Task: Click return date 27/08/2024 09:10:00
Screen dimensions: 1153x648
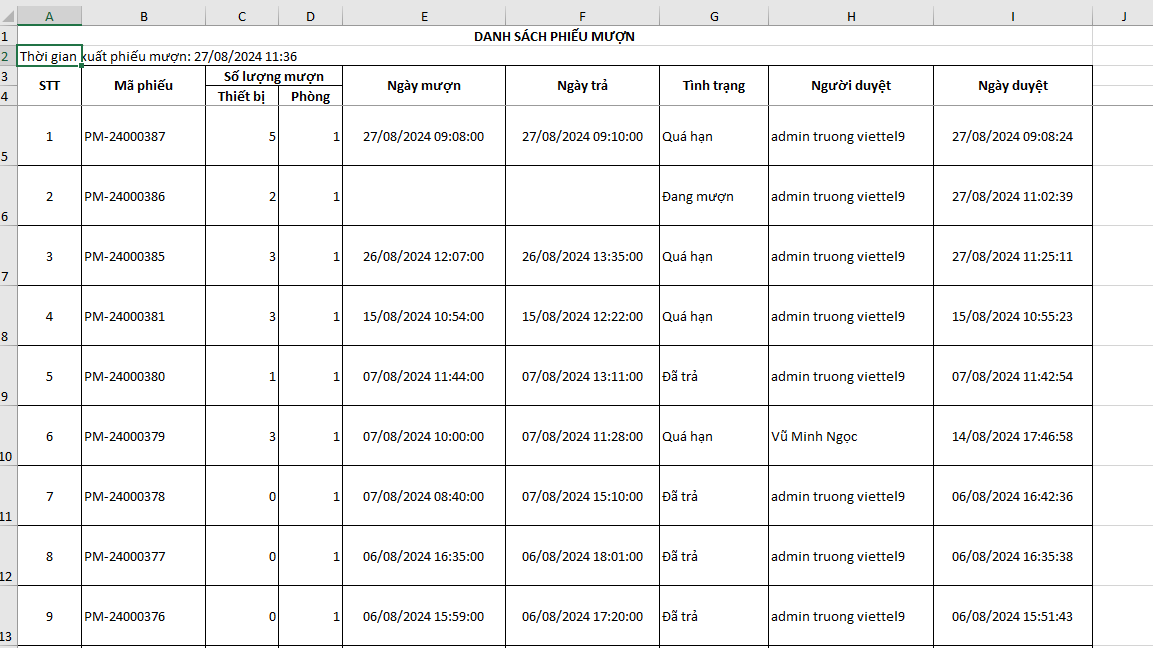Action: pyautogui.click(x=582, y=136)
